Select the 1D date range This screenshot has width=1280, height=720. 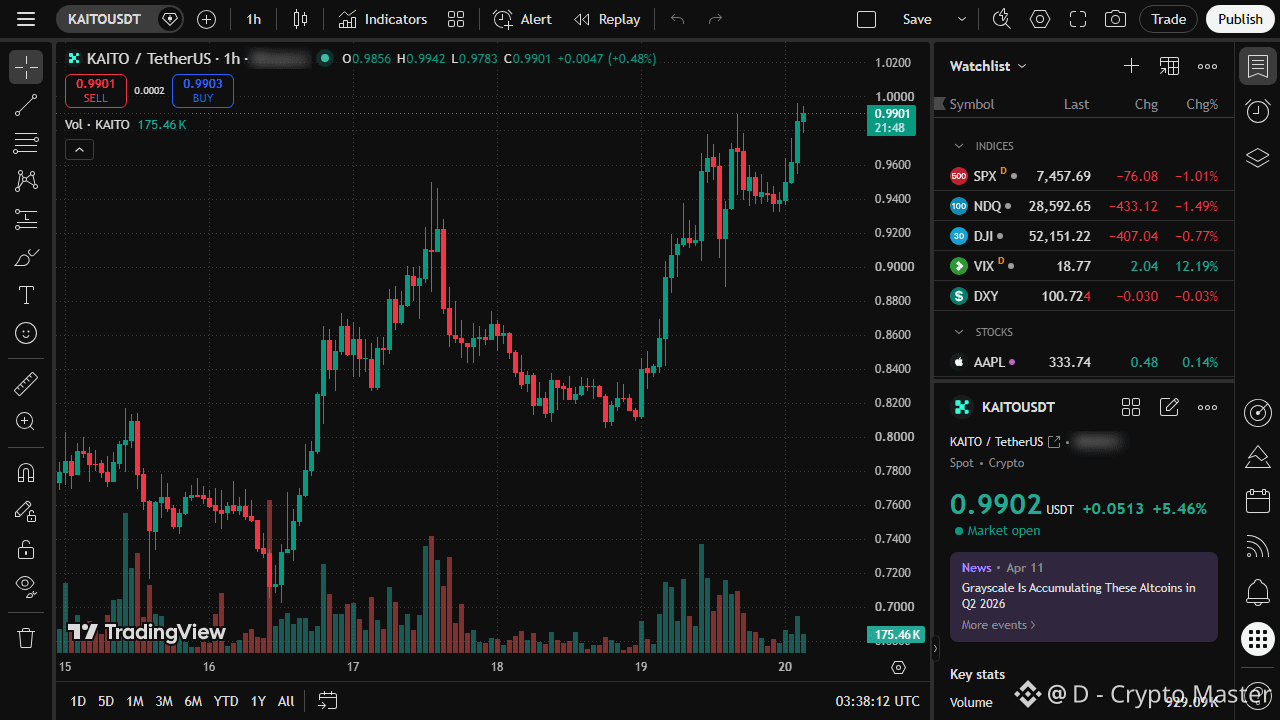click(x=78, y=701)
